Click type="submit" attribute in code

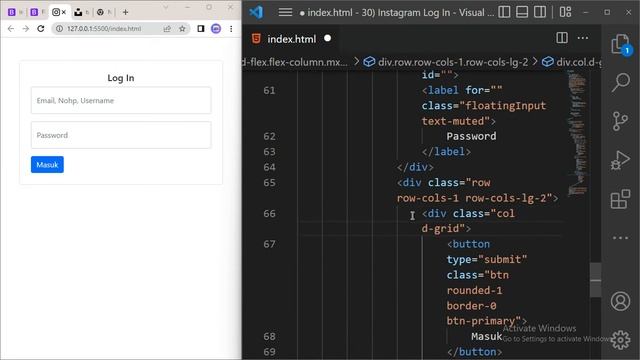pyautogui.click(x=487, y=260)
